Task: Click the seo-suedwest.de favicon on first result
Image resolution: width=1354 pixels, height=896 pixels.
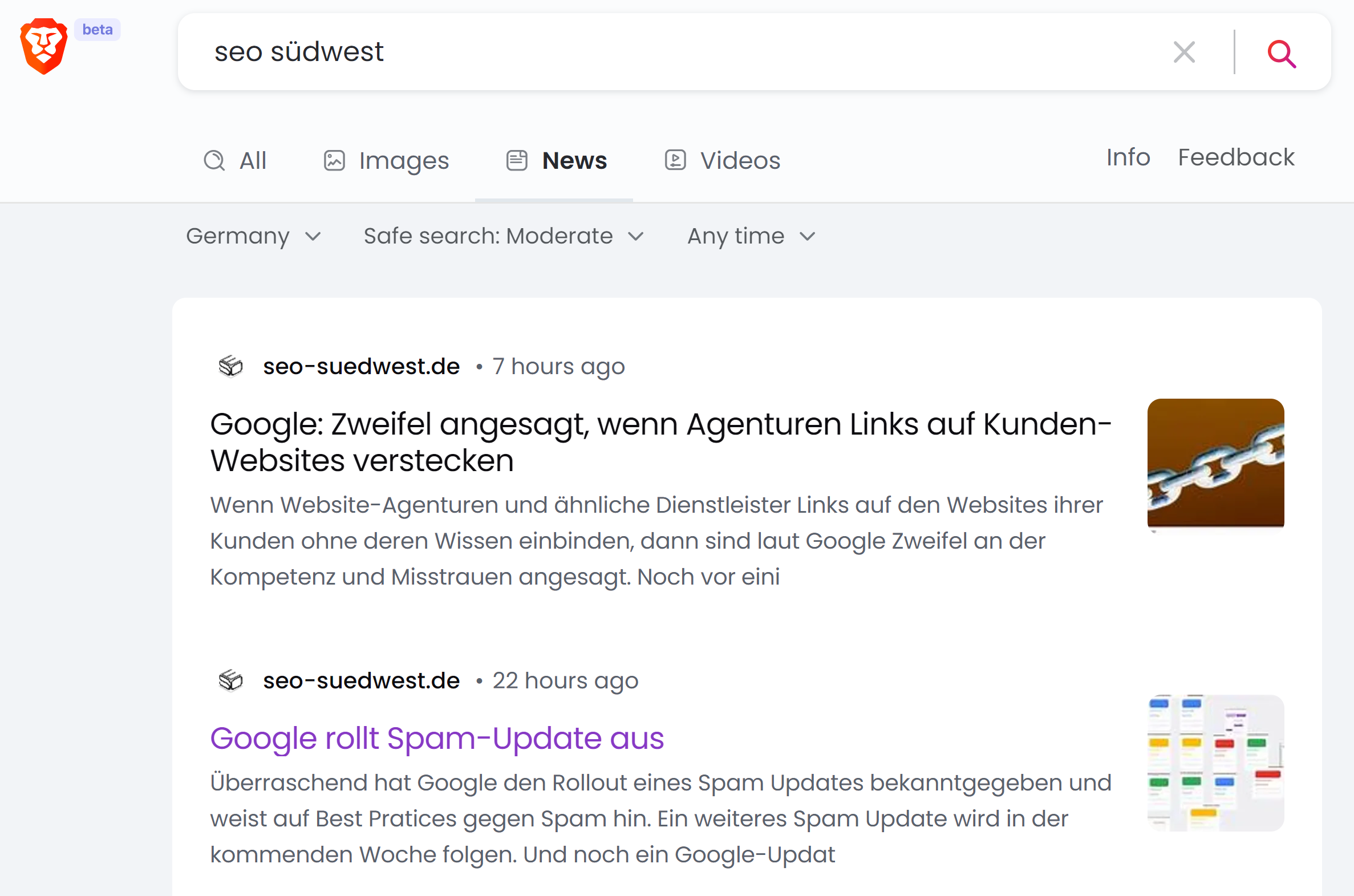Action: (x=231, y=366)
